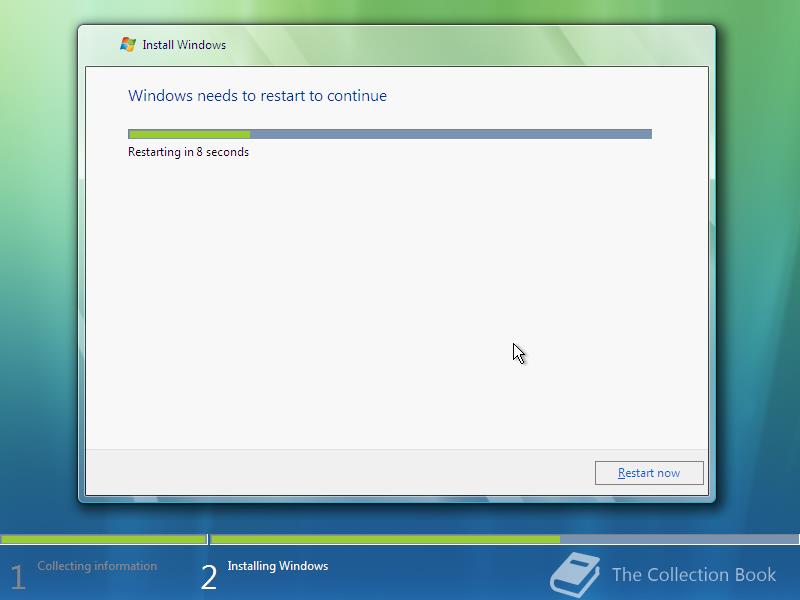
Task: Click the Windows flag logo icon
Action: [x=128, y=44]
